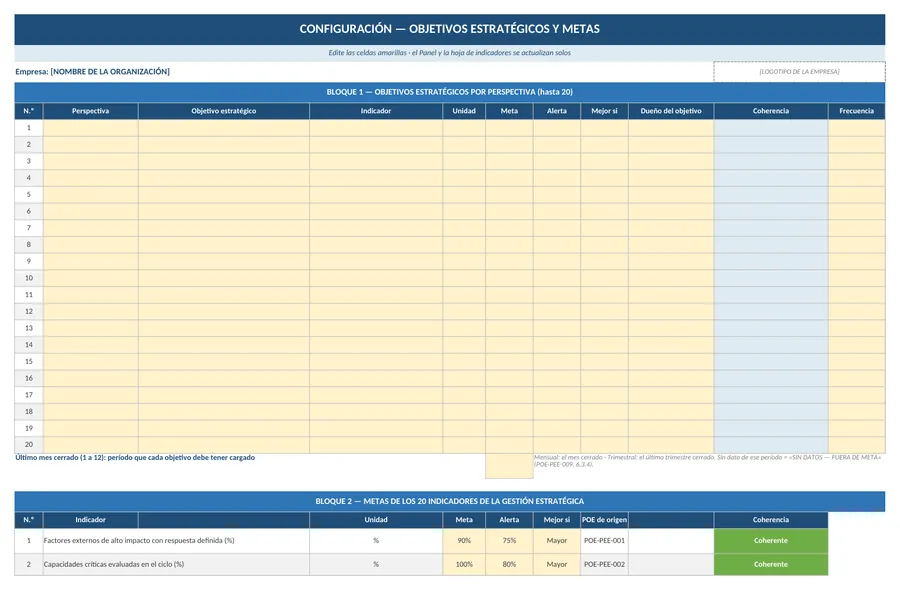
Task: Select the Indicador cell in Bloque 1 row 19
Action: (x=376, y=428)
